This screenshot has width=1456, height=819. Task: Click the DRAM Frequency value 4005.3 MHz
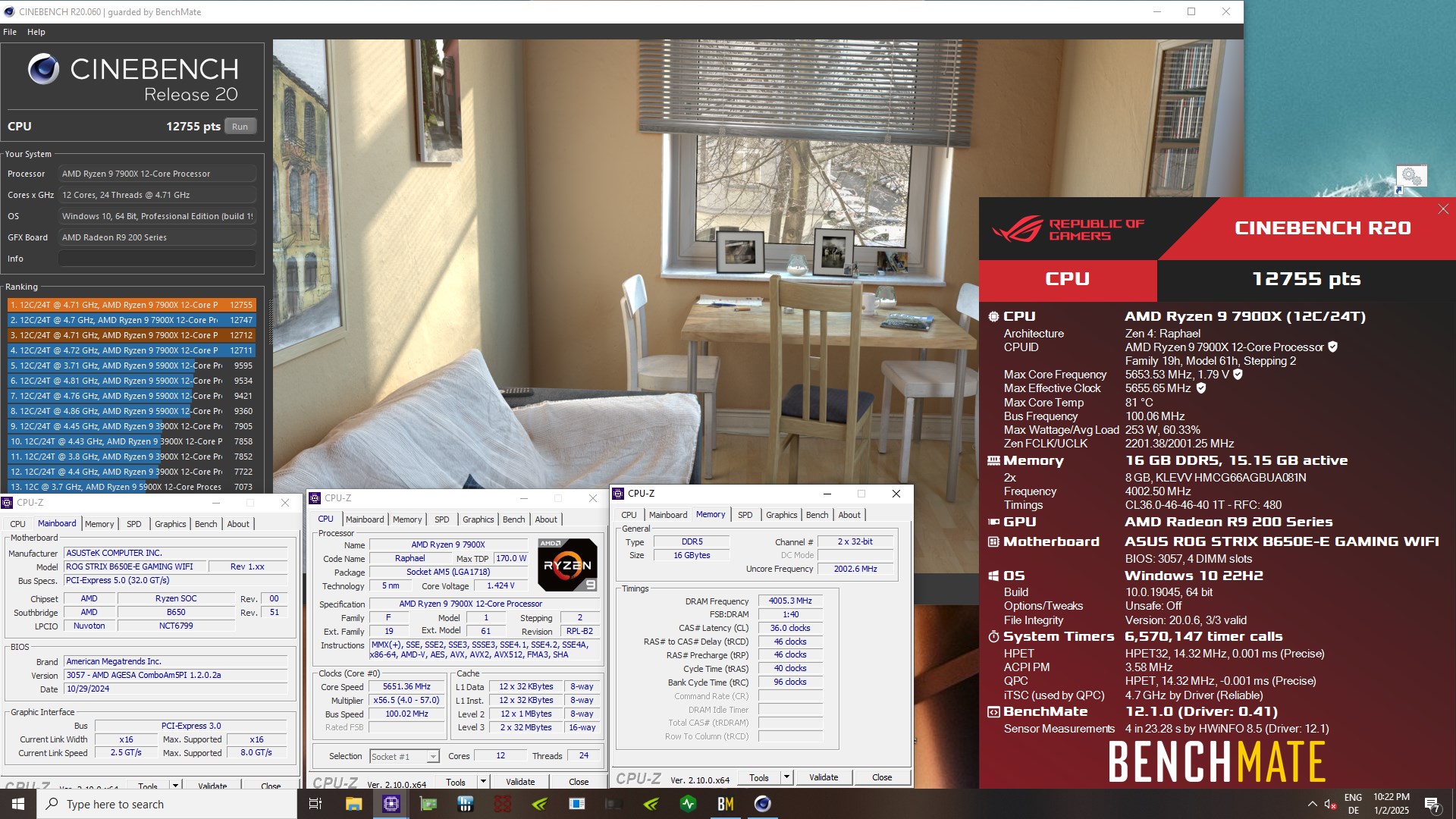pyautogui.click(x=790, y=601)
